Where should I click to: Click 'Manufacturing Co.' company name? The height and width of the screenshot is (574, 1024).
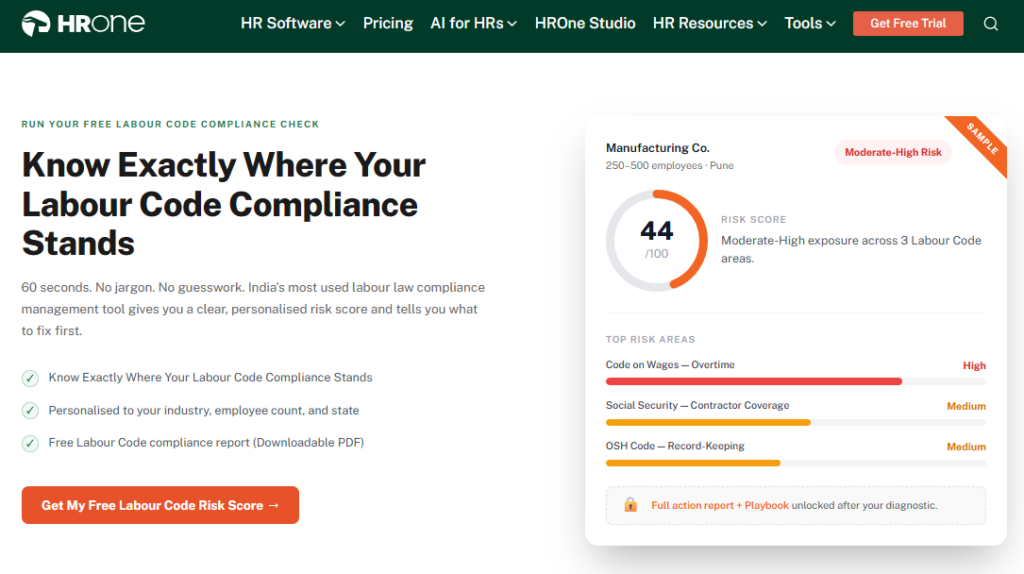pyautogui.click(x=658, y=148)
